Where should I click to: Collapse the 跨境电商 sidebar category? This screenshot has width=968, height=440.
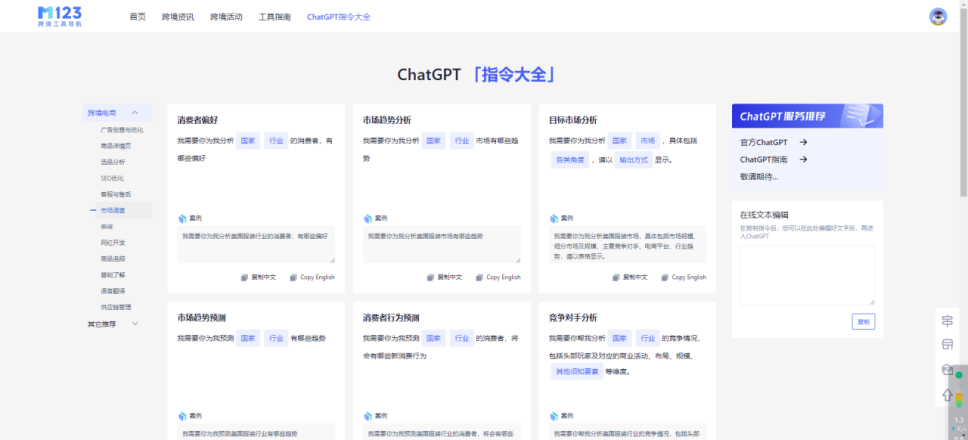point(117,113)
